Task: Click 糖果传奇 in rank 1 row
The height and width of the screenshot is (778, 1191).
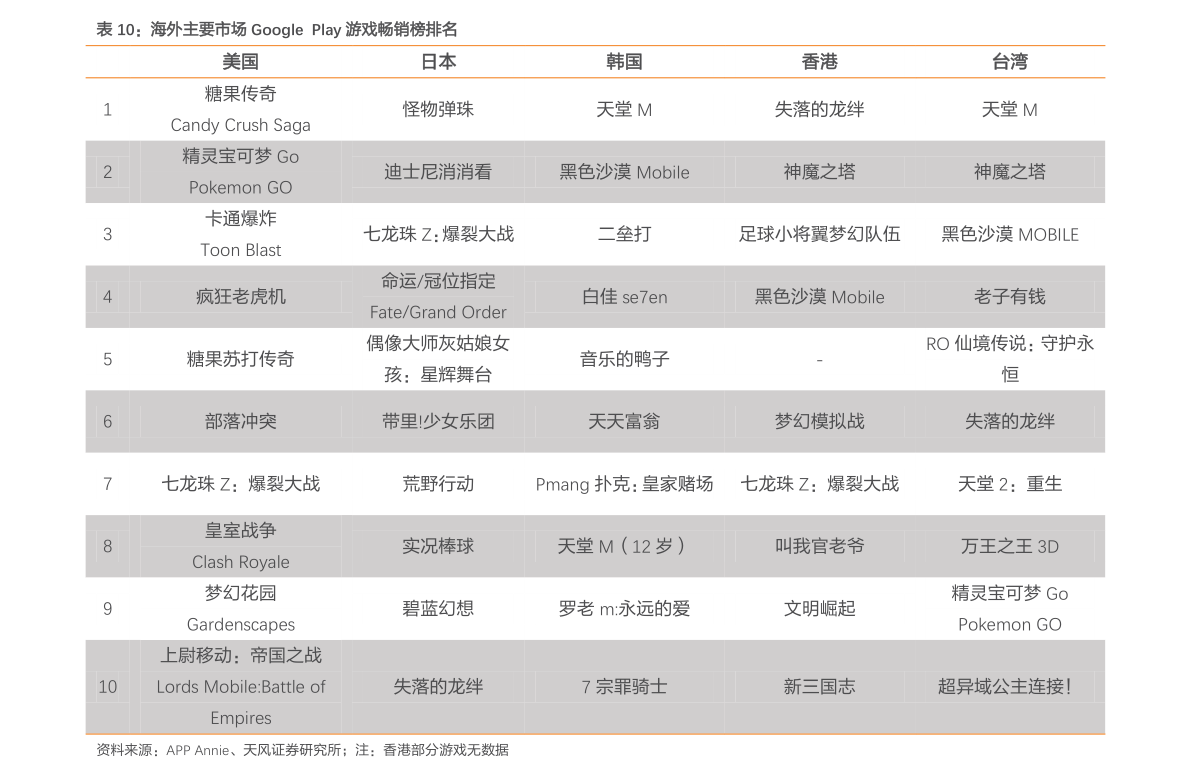Action: point(240,93)
